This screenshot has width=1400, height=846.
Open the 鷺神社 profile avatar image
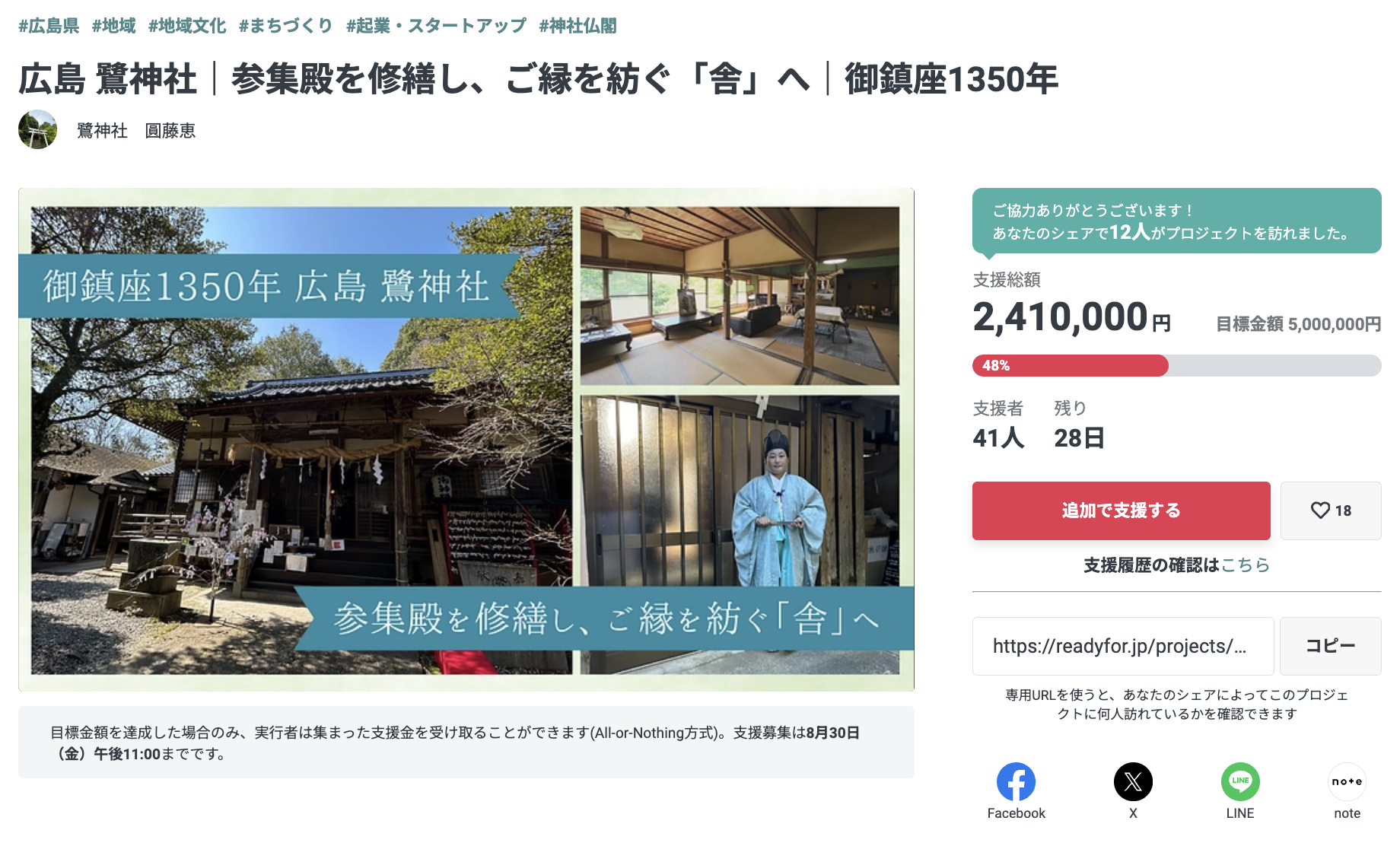[38, 129]
